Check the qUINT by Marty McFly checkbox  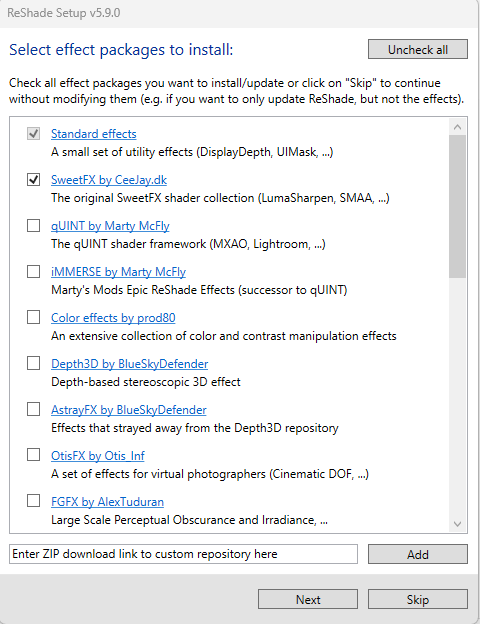click(x=33, y=225)
